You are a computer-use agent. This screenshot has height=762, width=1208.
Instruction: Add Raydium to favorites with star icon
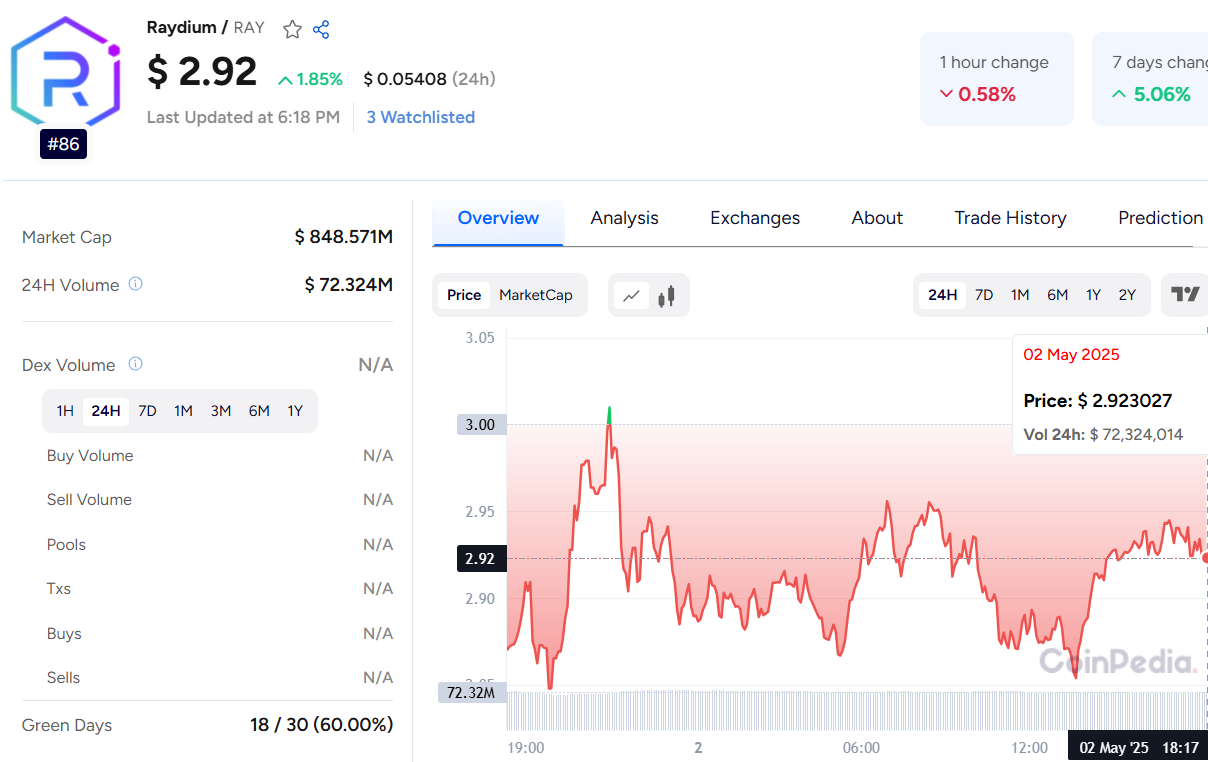[x=292, y=29]
